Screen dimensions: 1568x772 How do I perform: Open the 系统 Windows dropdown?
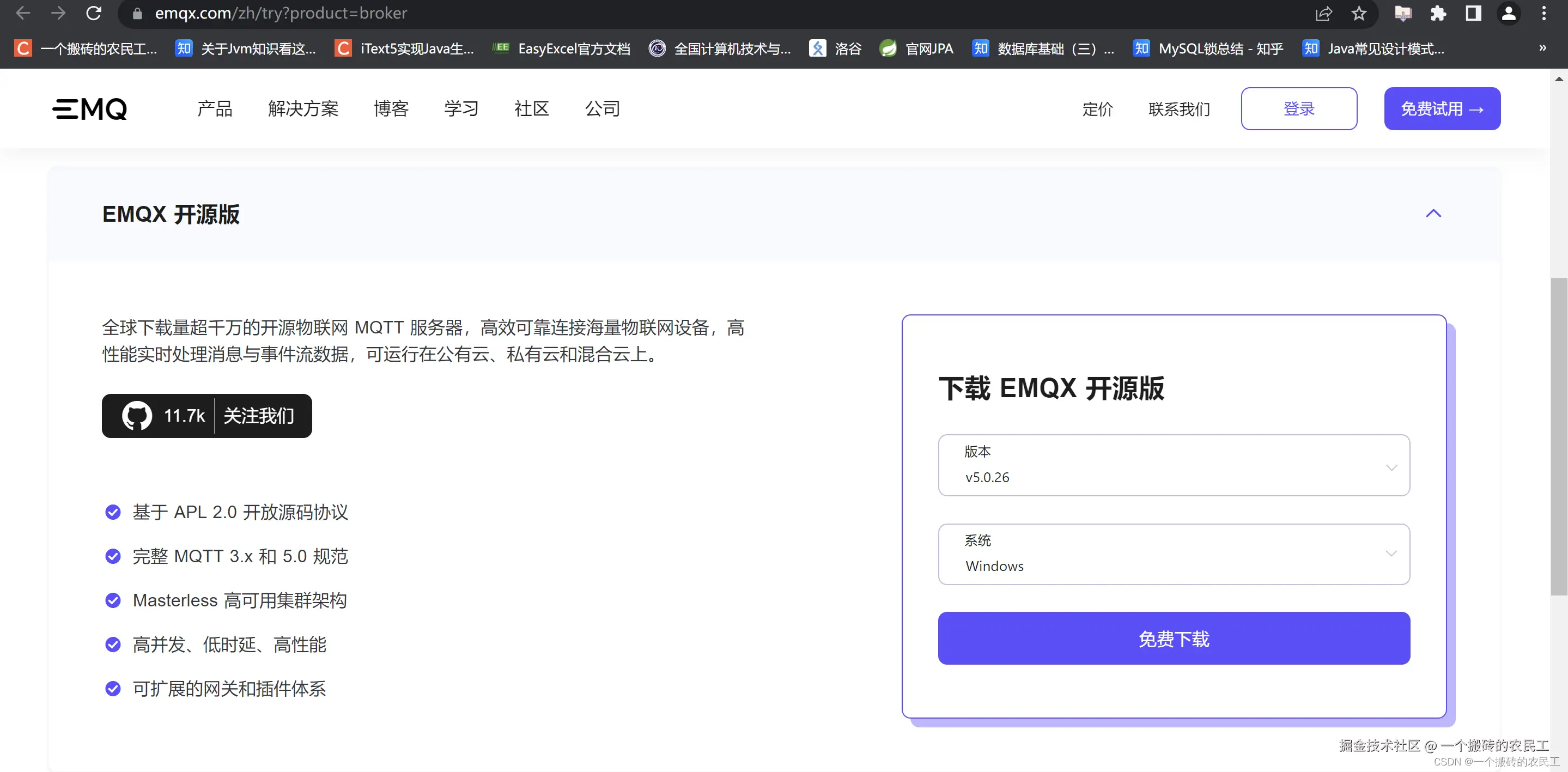click(1174, 554)
